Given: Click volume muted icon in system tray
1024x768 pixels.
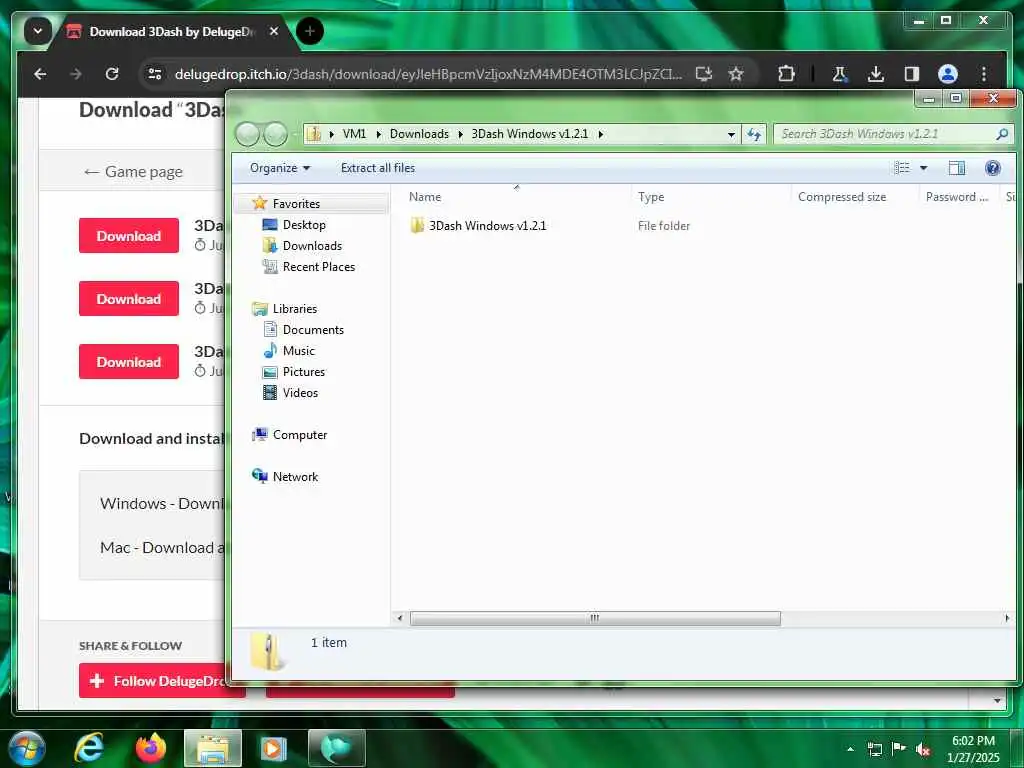Looking at the screenshot, I should tap(923, 749).
